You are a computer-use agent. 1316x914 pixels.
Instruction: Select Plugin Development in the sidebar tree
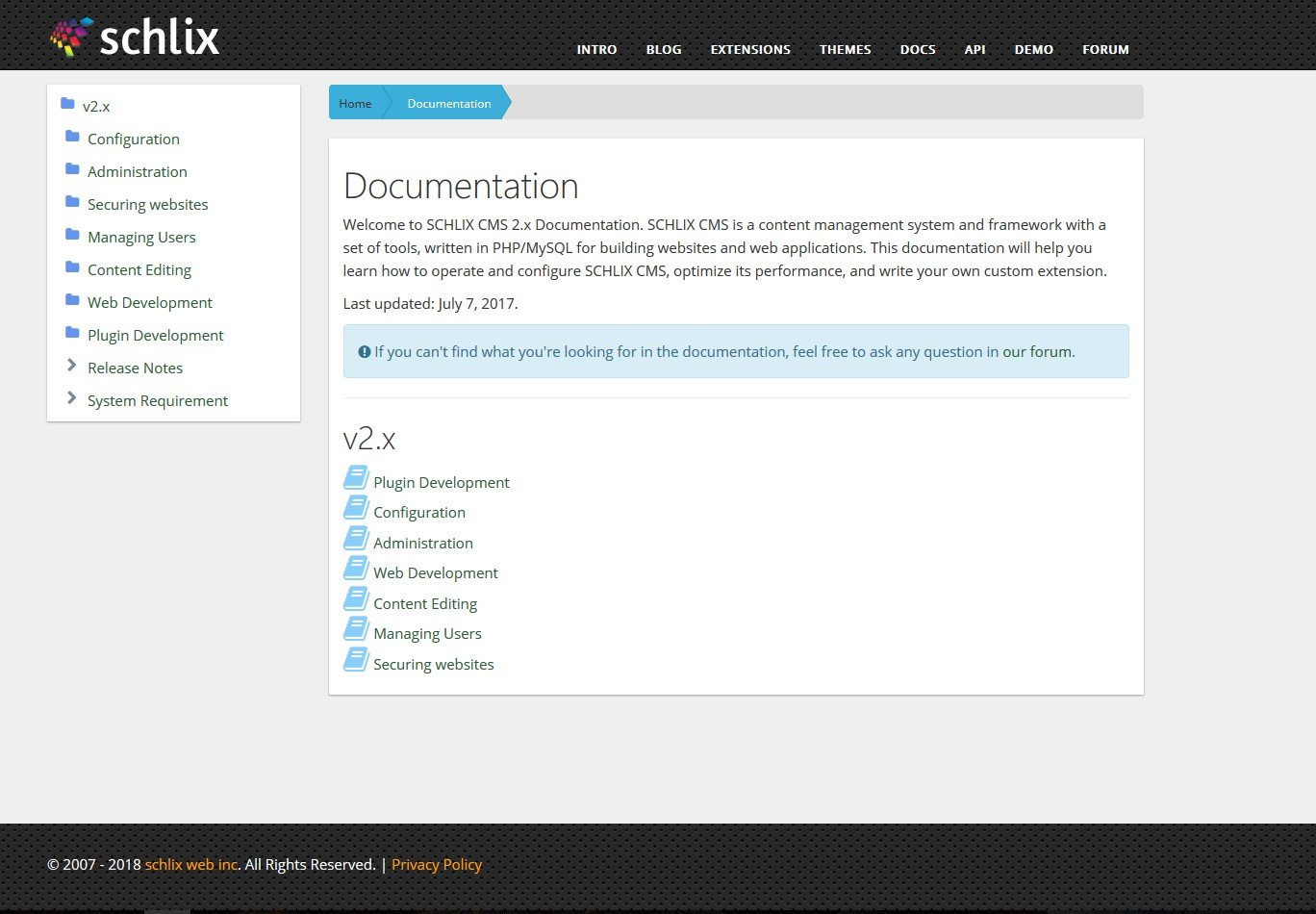[x=156, y=335]
